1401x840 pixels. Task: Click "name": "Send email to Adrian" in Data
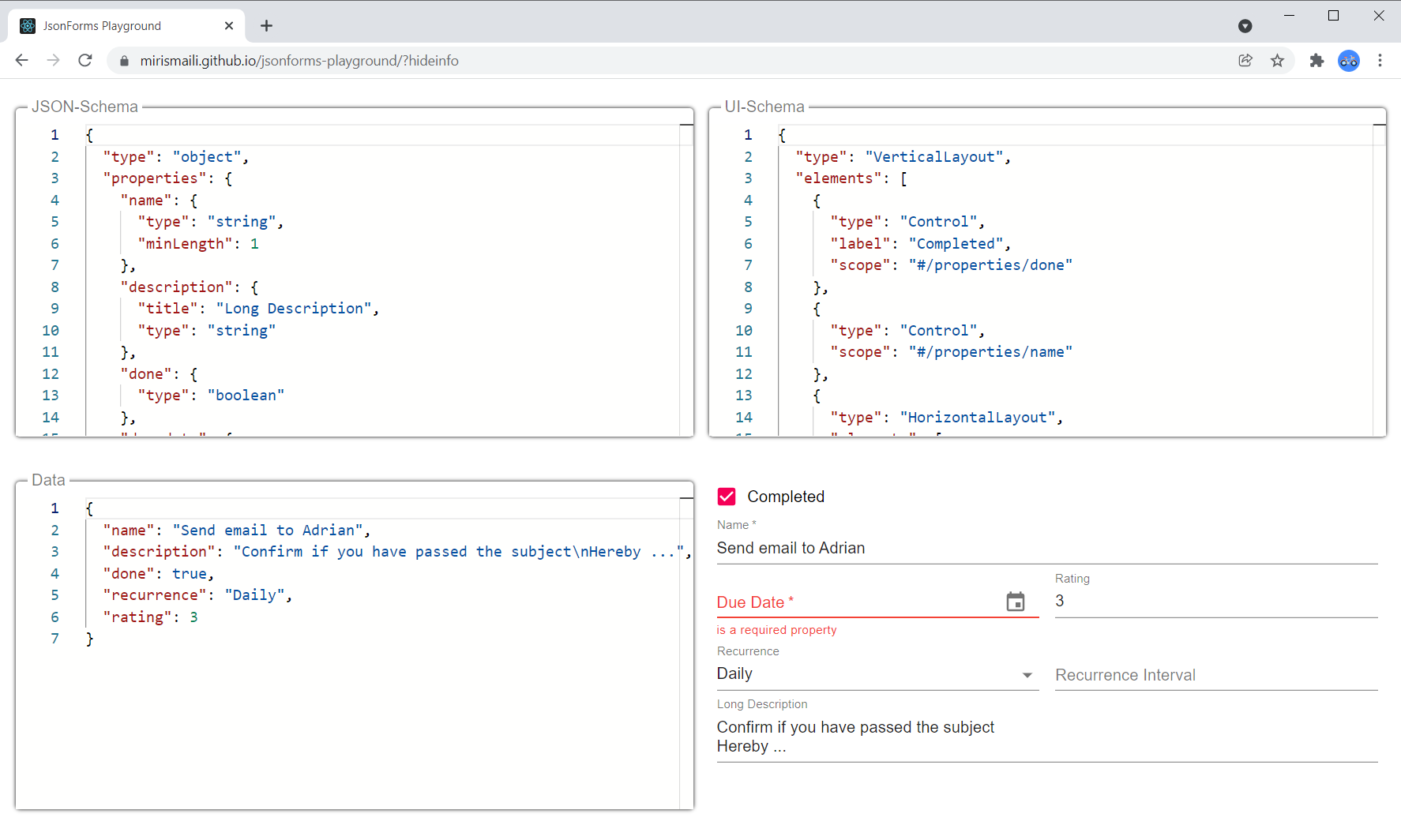coord(237,531)
